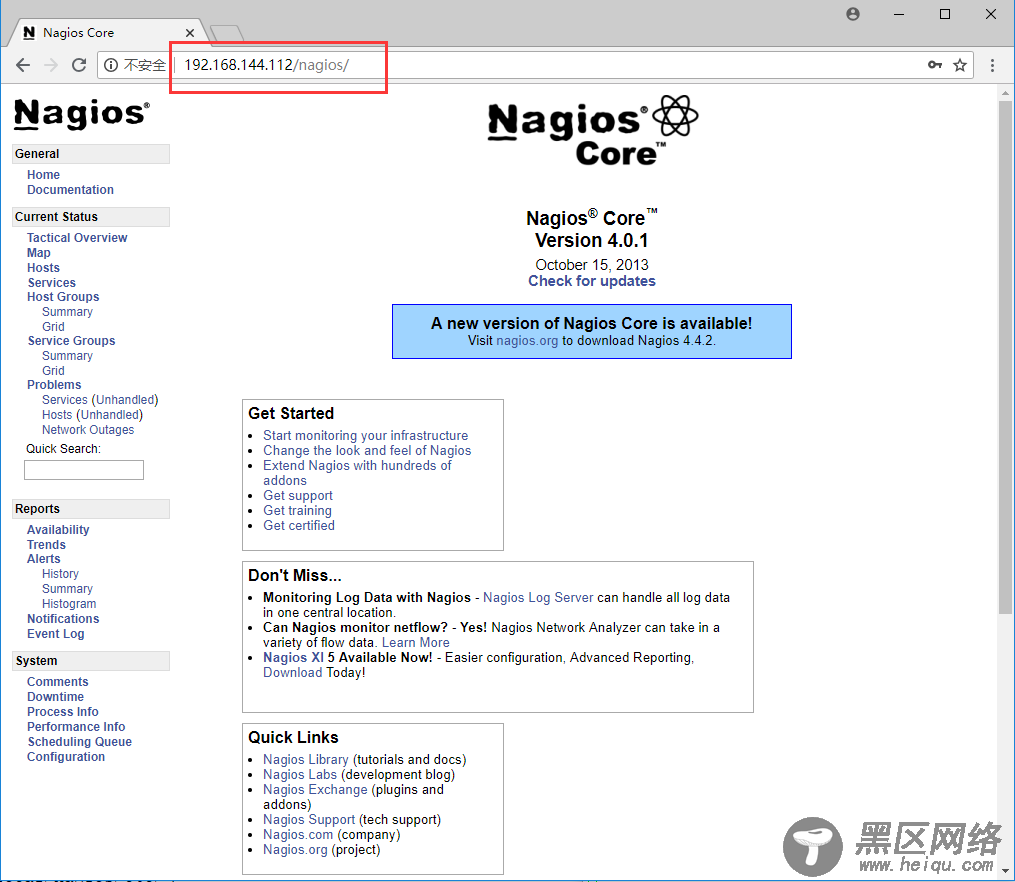This screenshot has width=1015, height=882.
Task: Click the Download link for Nagios XI
Action: [x=293, y=672]
